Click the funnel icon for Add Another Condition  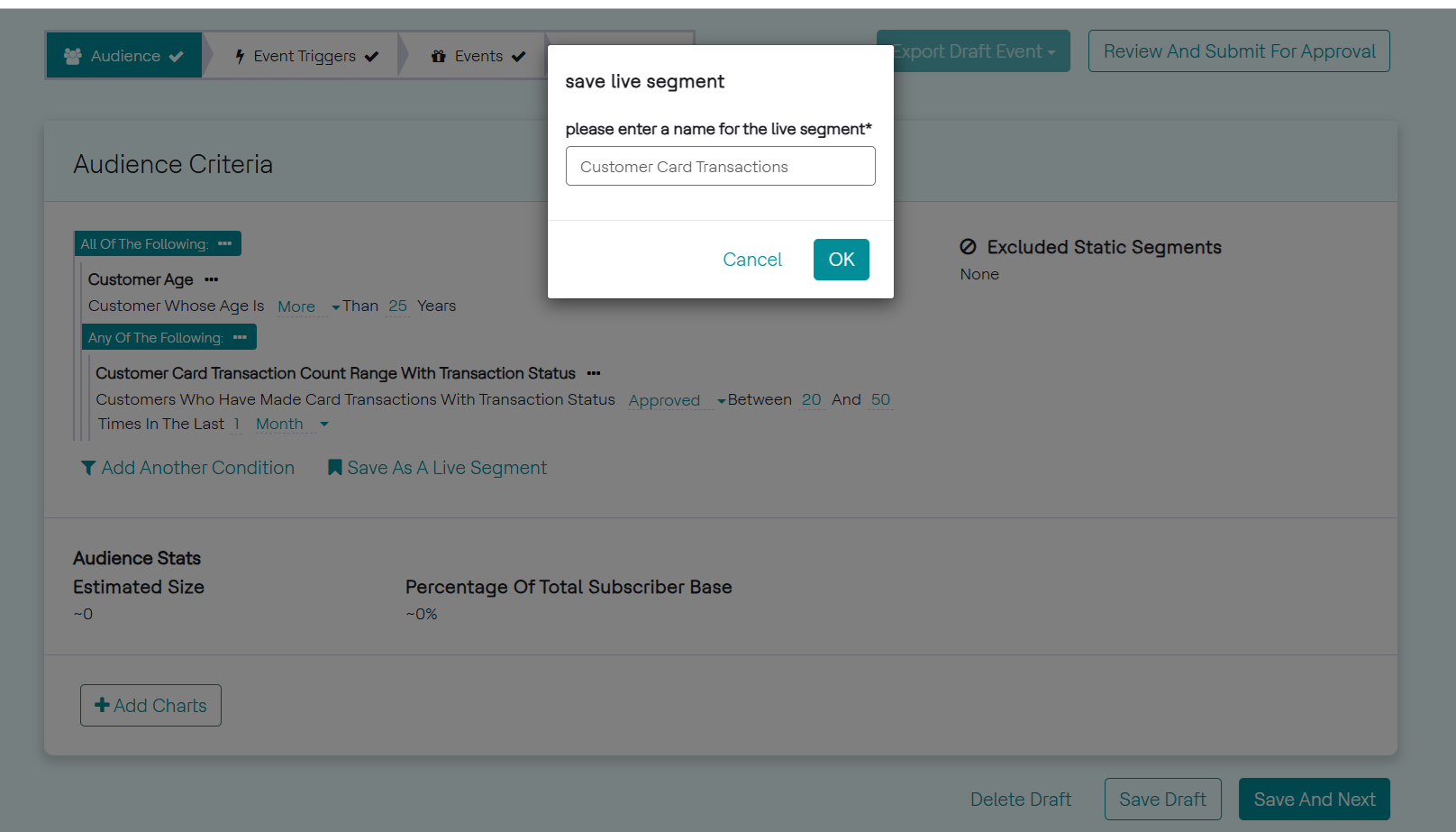click(88, 468)
